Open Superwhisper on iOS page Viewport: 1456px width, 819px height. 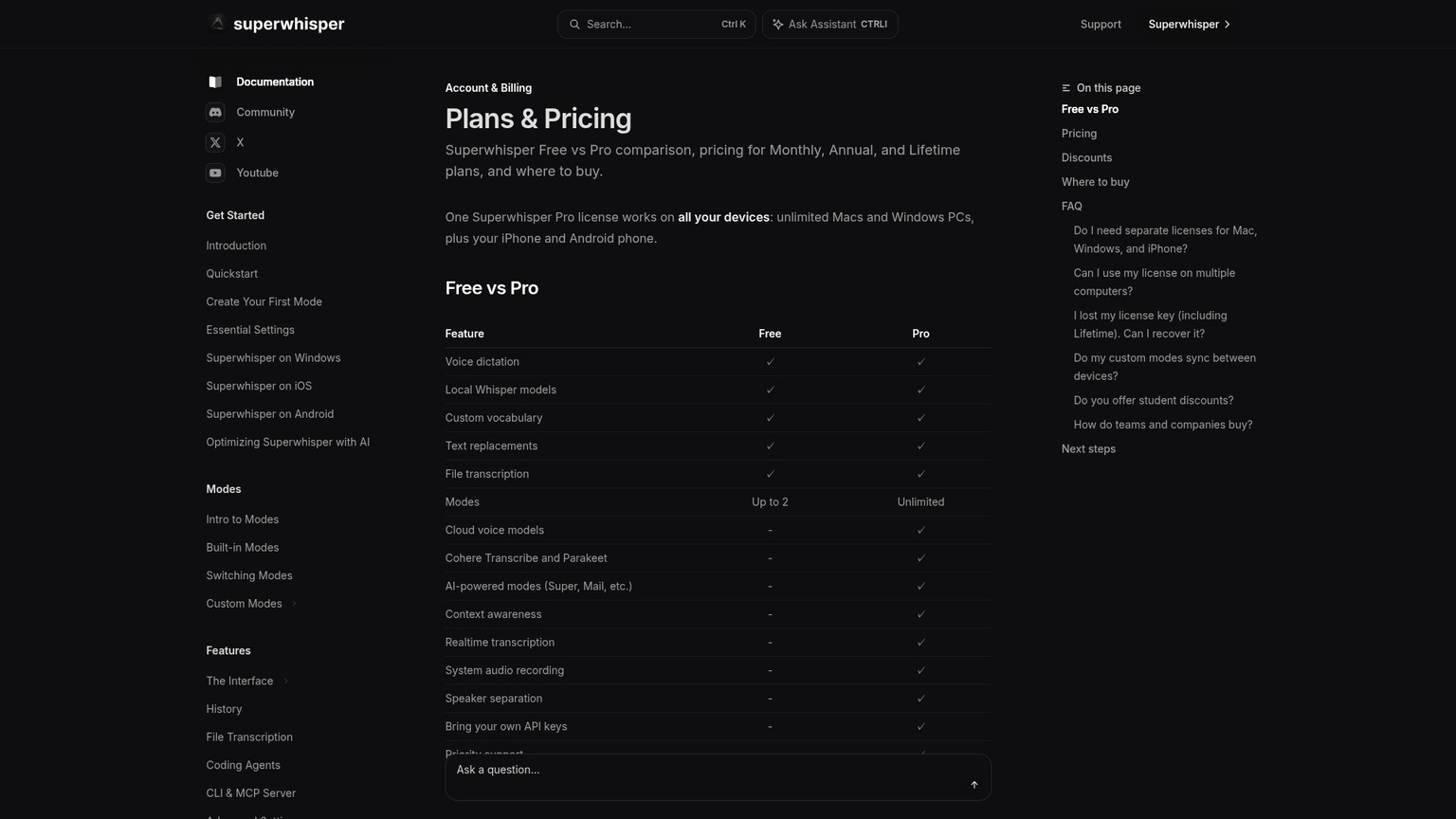point(259,386)
